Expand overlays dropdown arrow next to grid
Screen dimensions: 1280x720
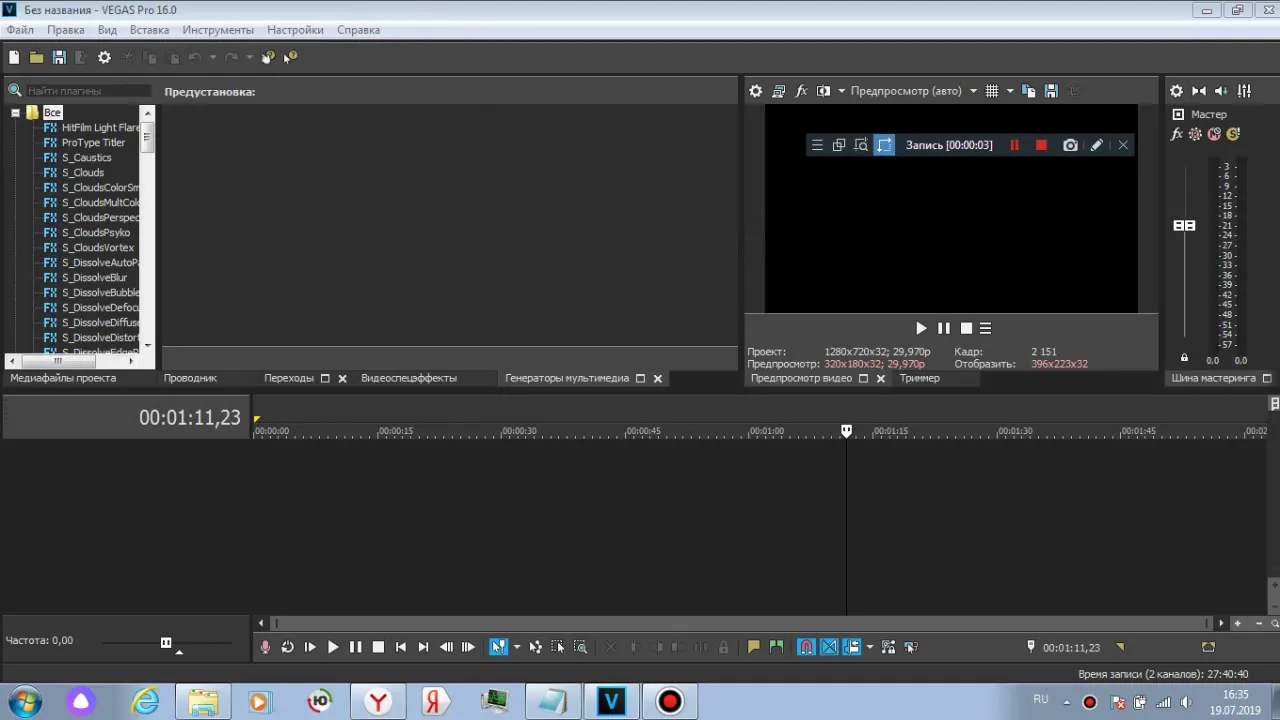tap(1010, 91)
